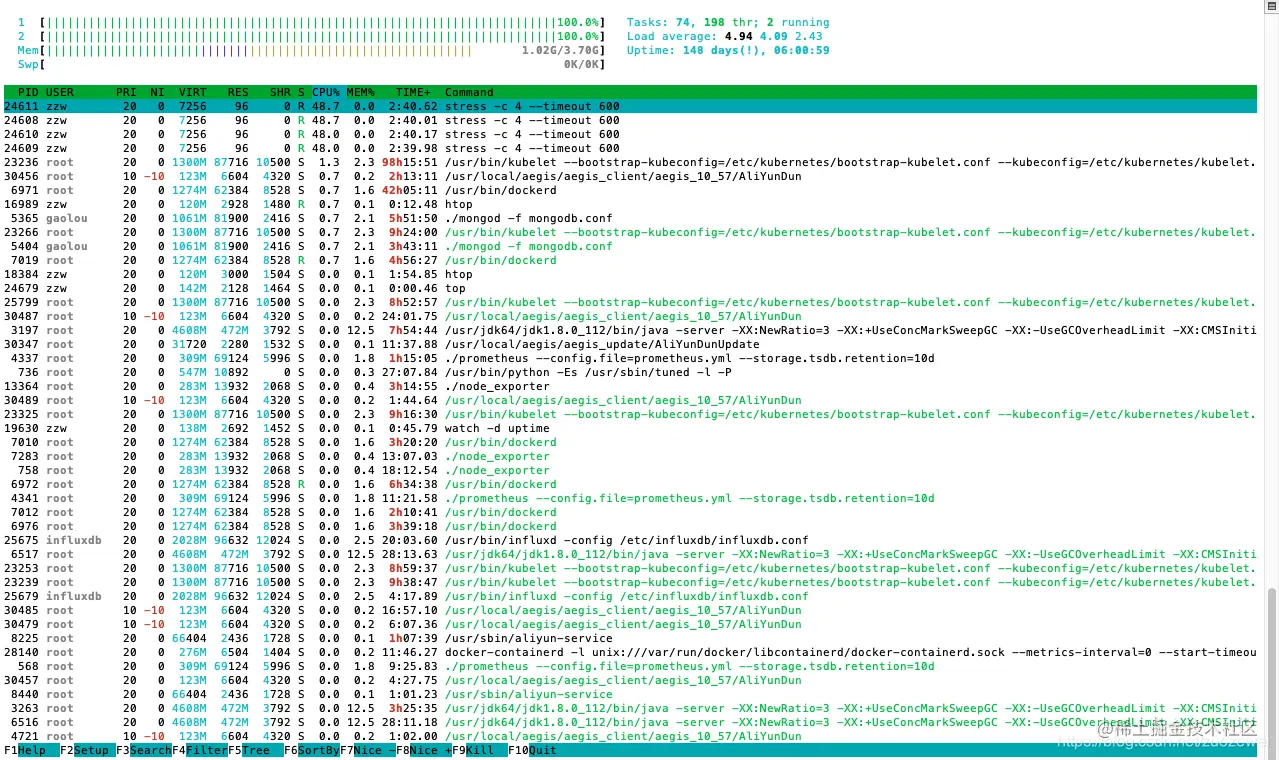Click the Tasks: 74, 198 thr line

[x=728, y=22]
